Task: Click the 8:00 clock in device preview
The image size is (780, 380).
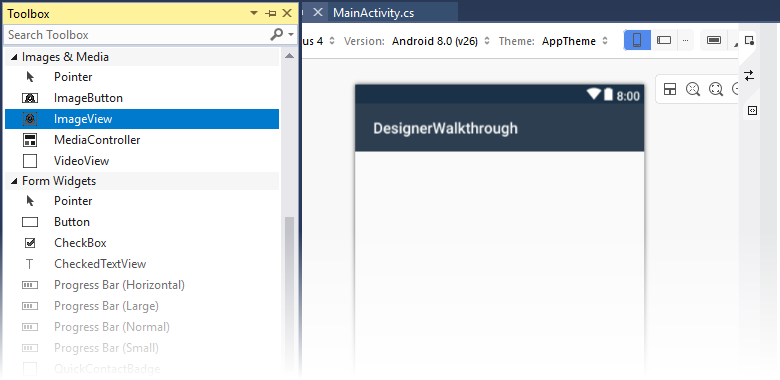Action: click(x=628, y=96)
